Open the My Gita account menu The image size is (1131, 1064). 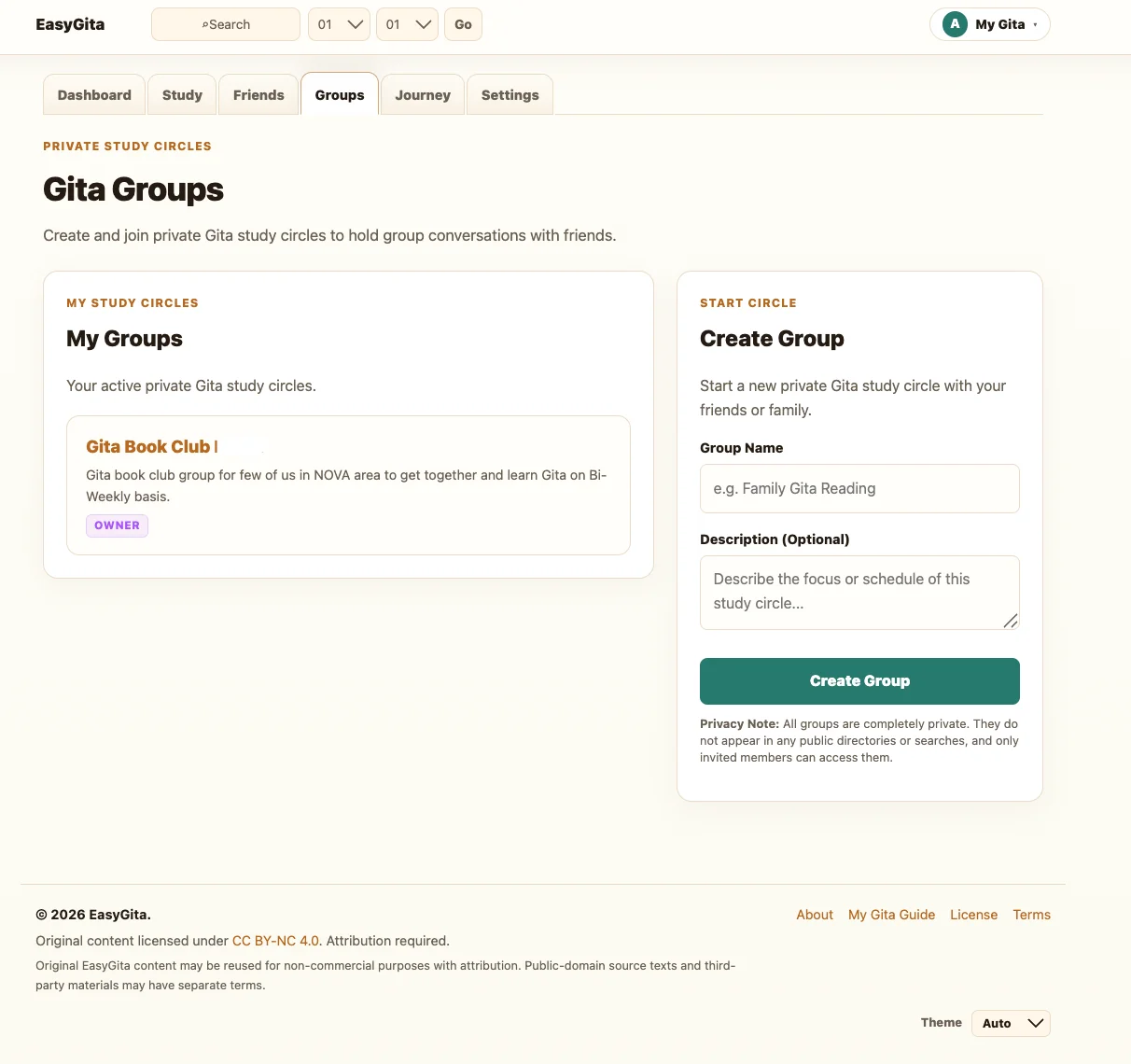pyautogui.click(x=990, y=24)
